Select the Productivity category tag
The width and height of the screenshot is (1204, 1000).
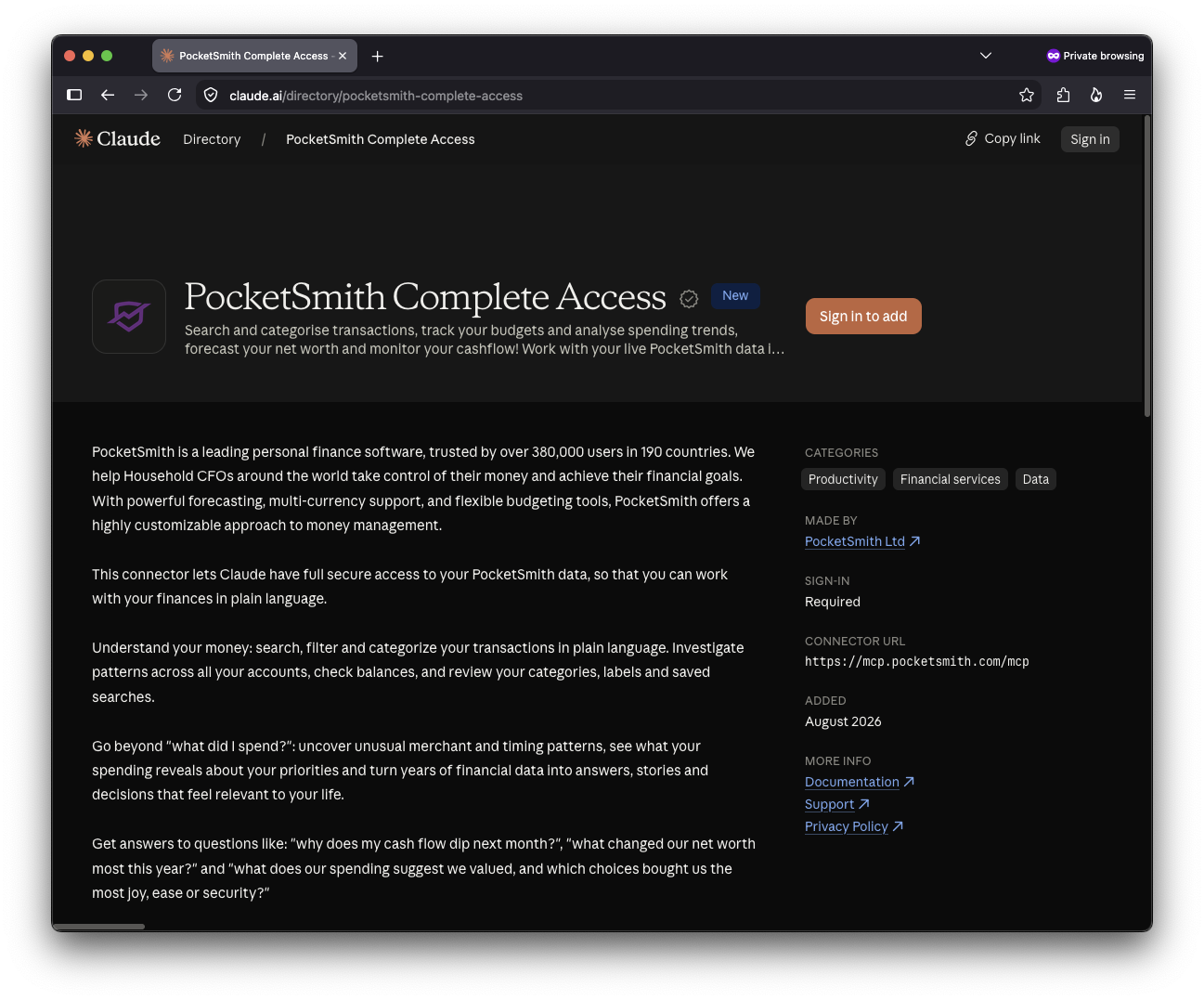pyautogui.click(x=843, y=479)
